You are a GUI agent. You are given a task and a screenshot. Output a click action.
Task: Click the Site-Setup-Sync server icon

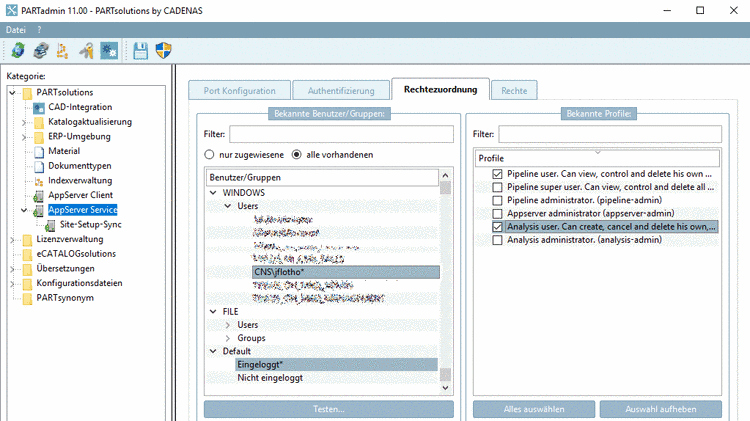(50, 225)
